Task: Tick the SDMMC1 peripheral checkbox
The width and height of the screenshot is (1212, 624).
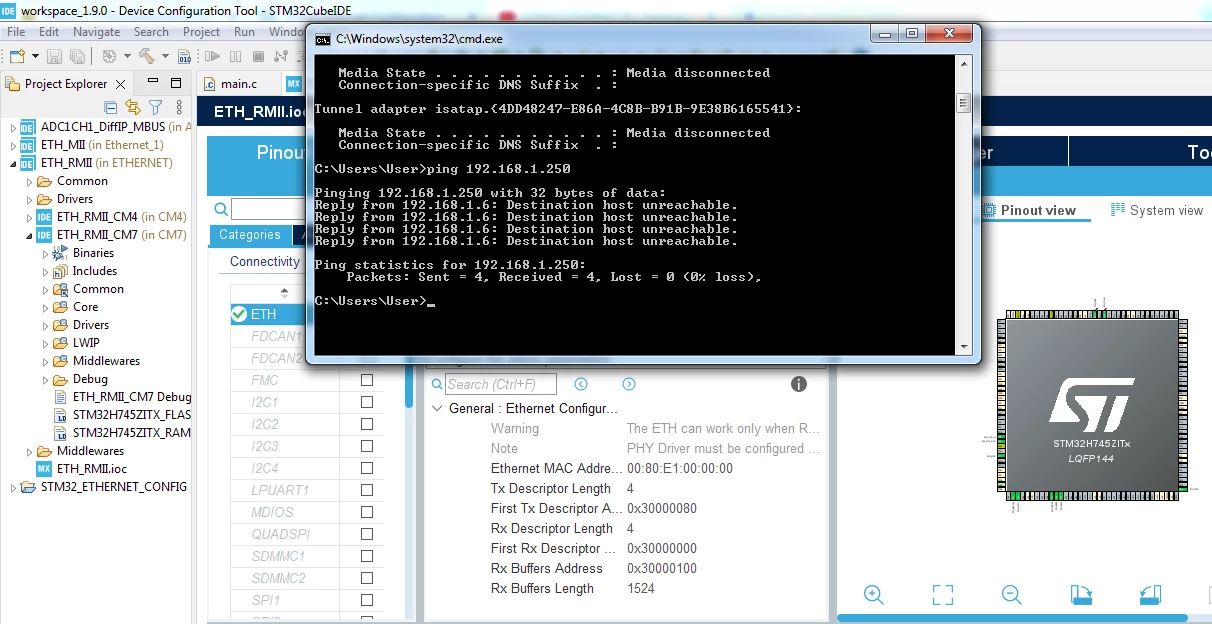Action: [x=367, y=556]
